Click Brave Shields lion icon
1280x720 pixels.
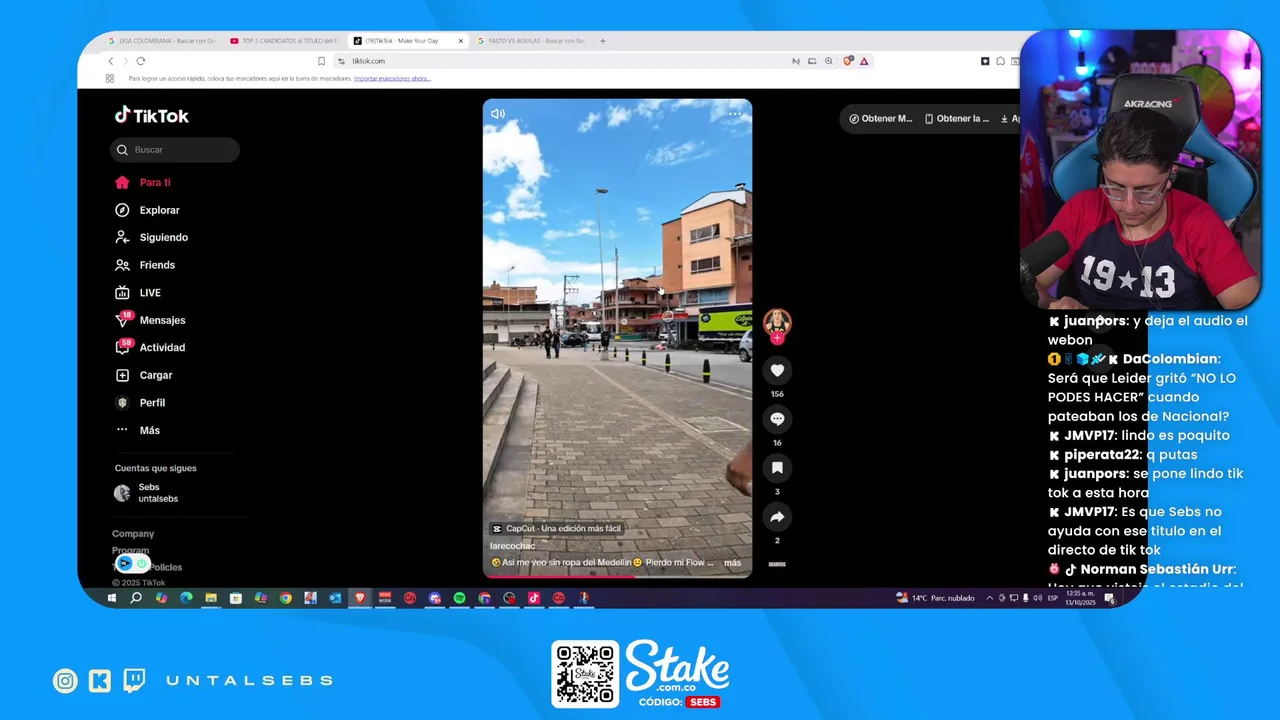(x=848, y=61)
